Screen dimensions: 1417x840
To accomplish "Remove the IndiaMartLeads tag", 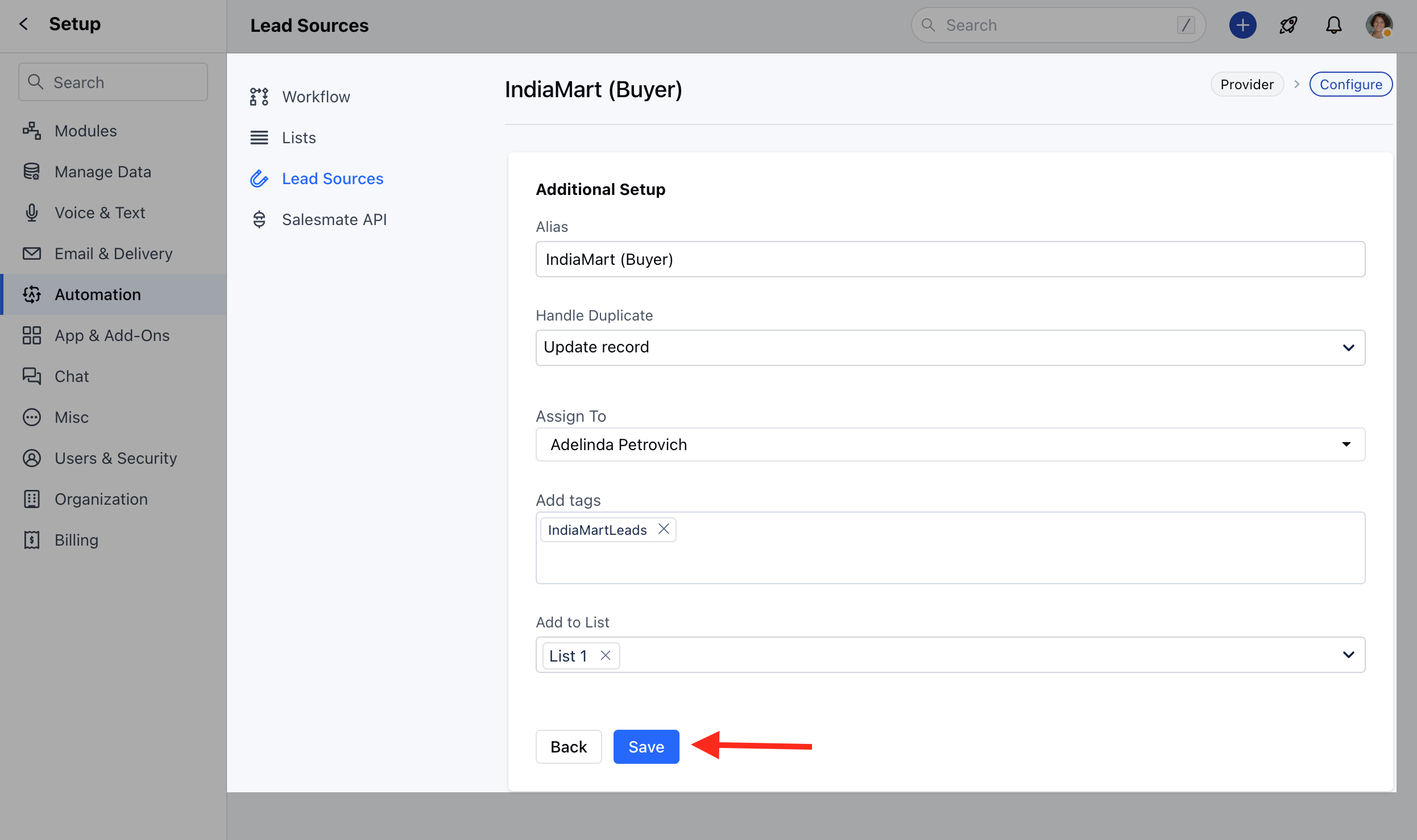I will 664,529.
